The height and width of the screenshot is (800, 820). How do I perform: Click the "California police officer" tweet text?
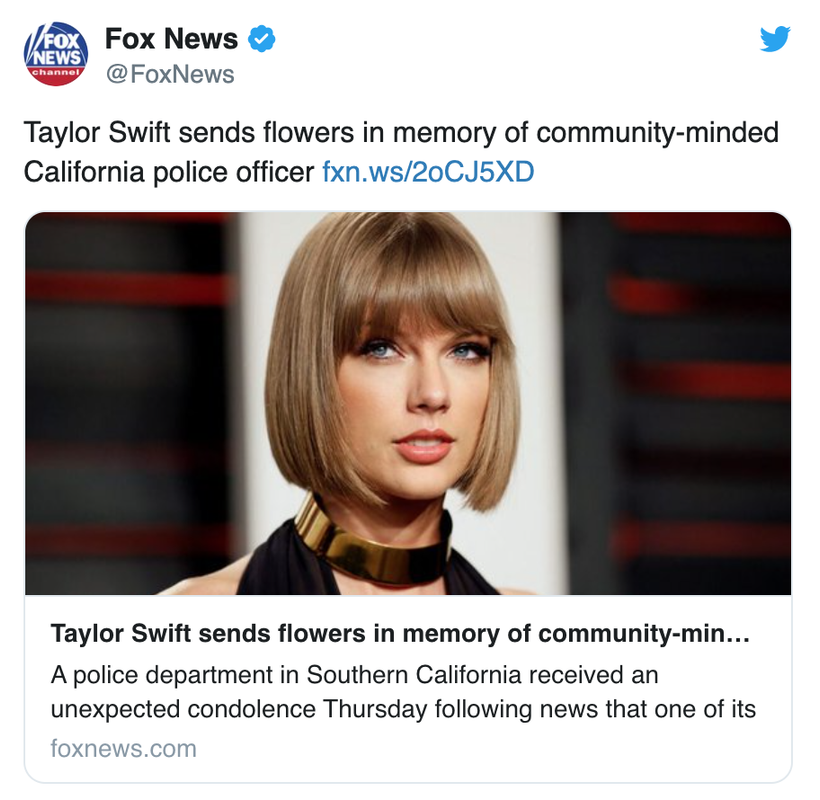168,172
